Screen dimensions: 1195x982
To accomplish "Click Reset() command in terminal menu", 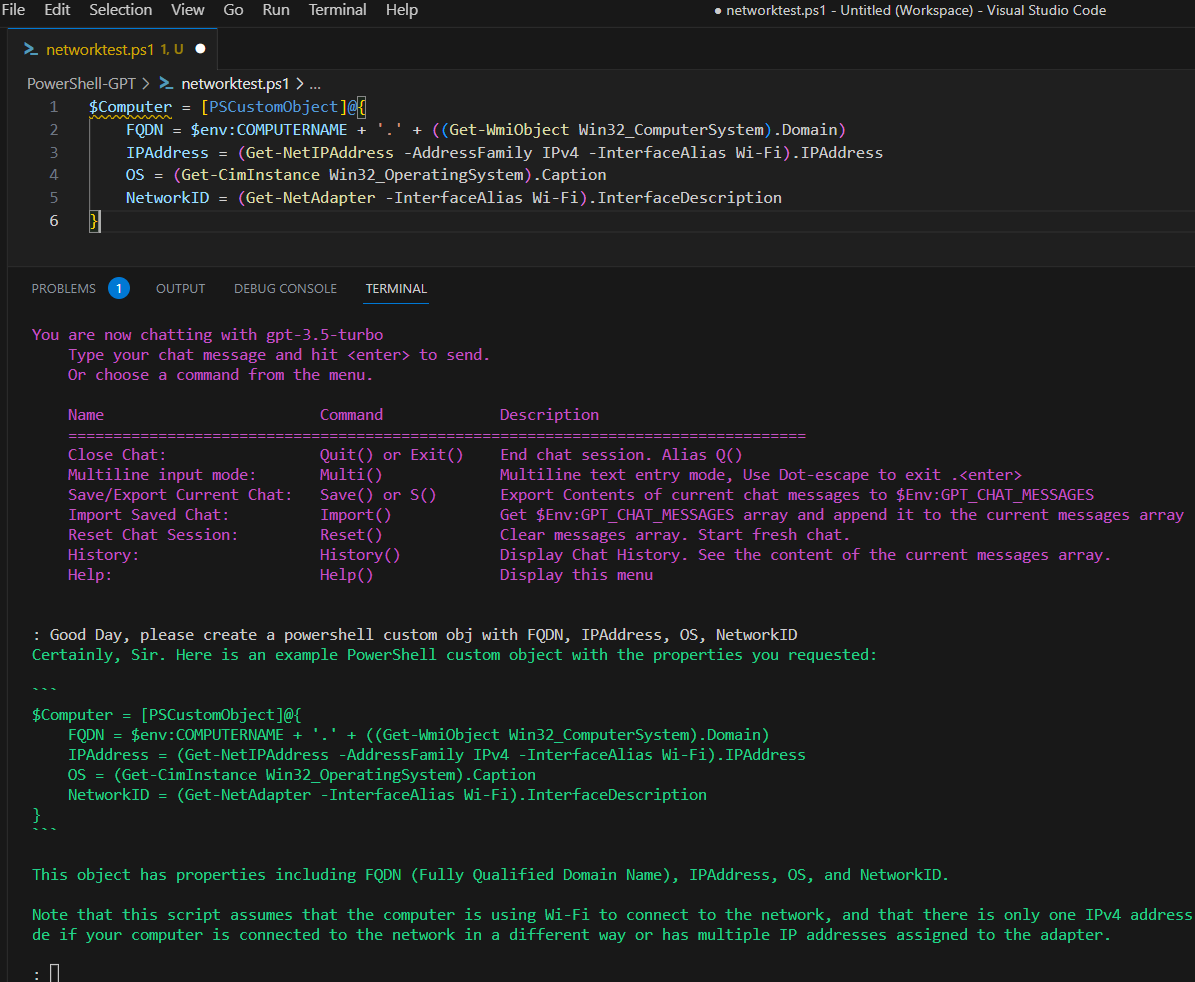I will point(351,535).
